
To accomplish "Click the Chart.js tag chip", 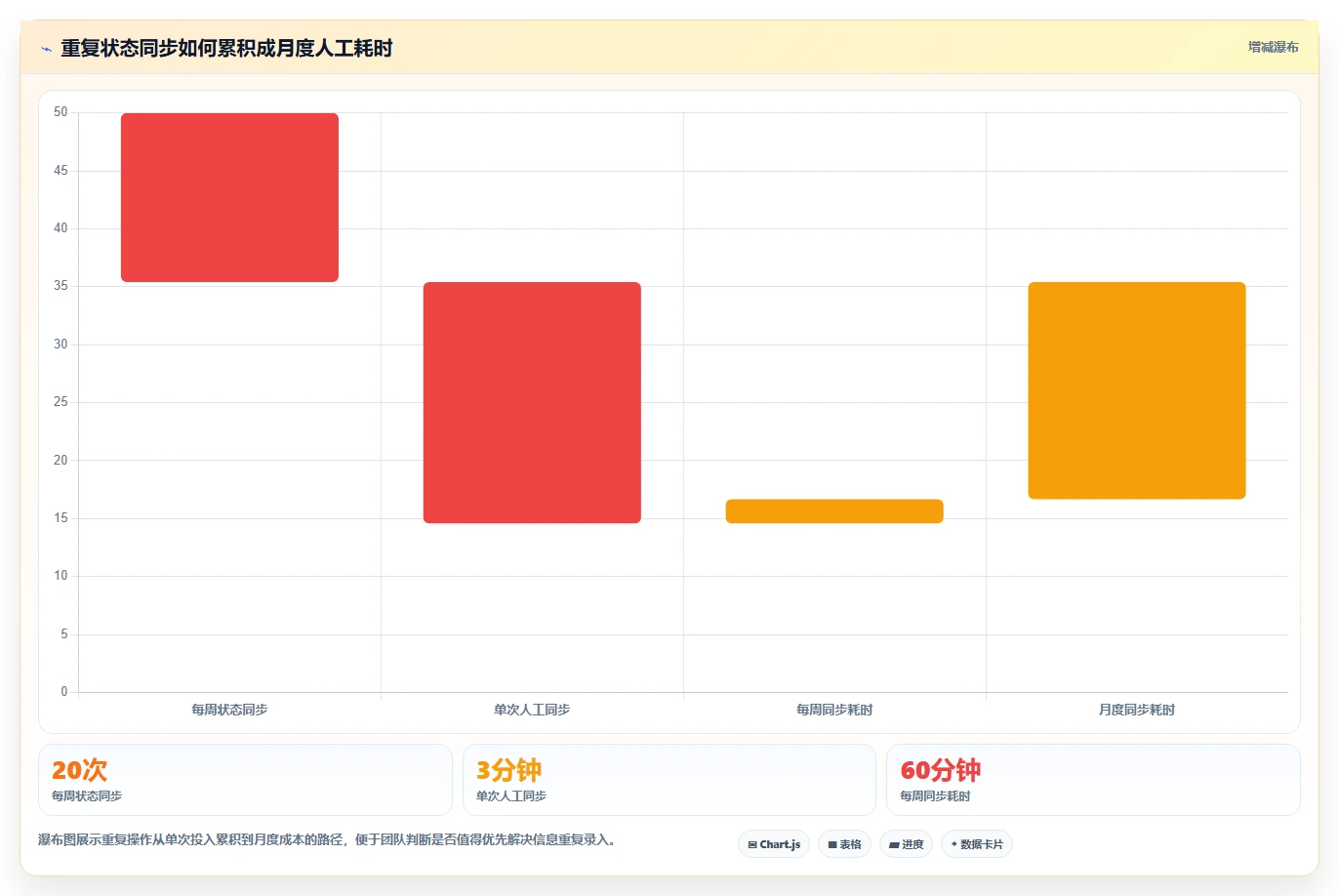I will (x=774, y=844).
